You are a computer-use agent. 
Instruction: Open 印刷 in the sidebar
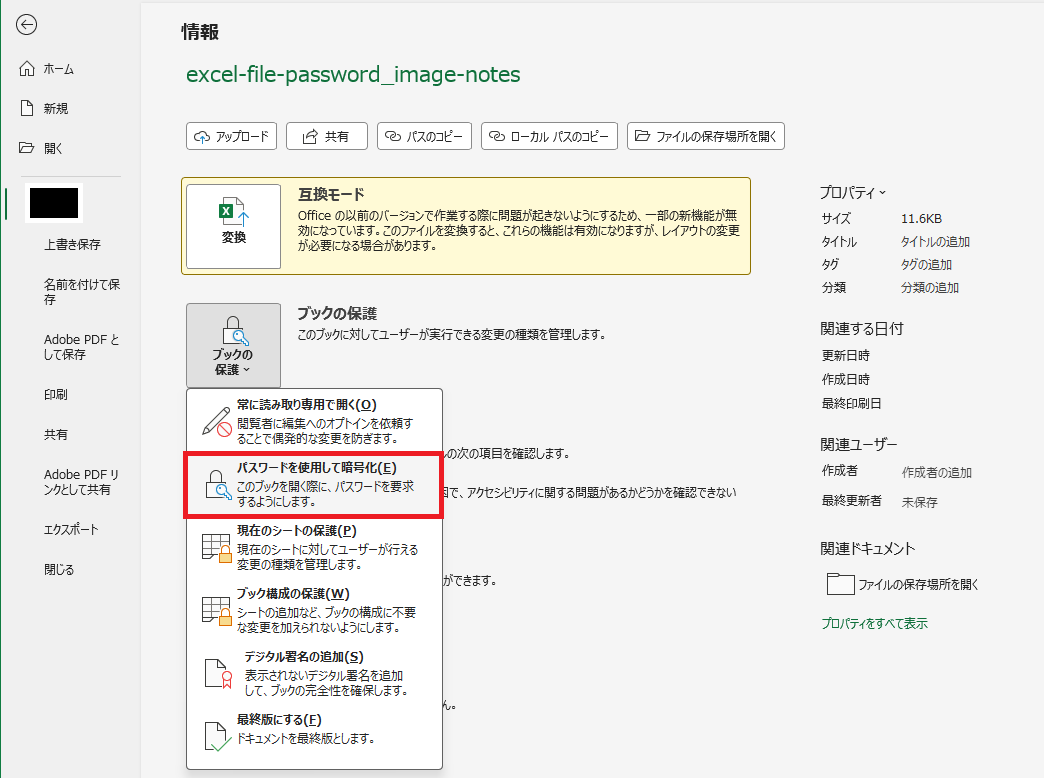(x=55, y=394)
